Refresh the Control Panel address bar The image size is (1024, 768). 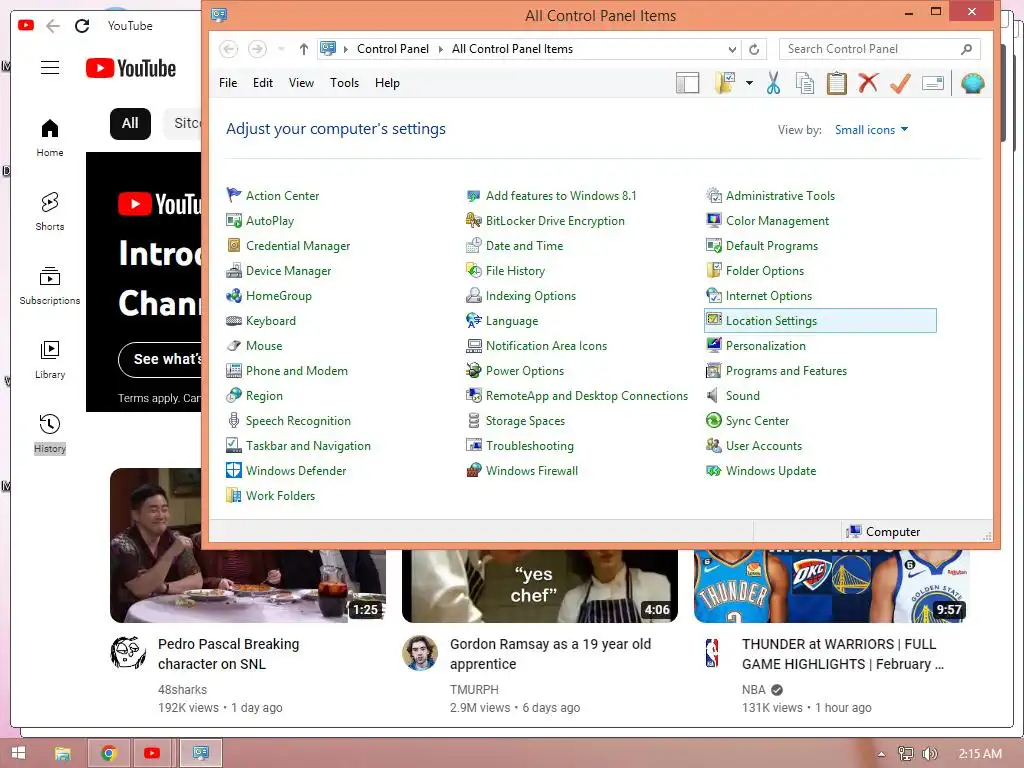(754, 50)
